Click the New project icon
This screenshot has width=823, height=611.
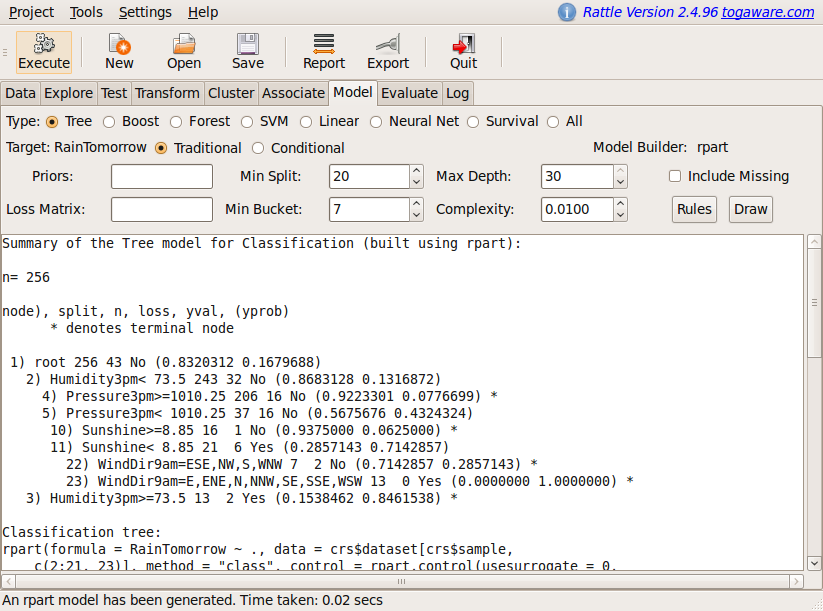[118, 50]
